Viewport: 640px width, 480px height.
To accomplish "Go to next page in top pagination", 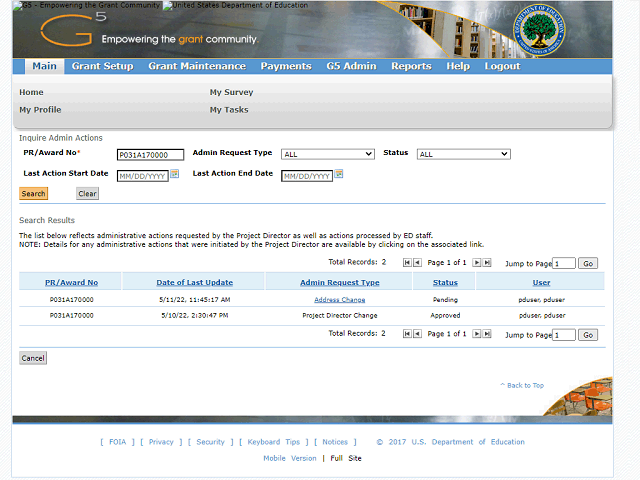I will 476,262.
